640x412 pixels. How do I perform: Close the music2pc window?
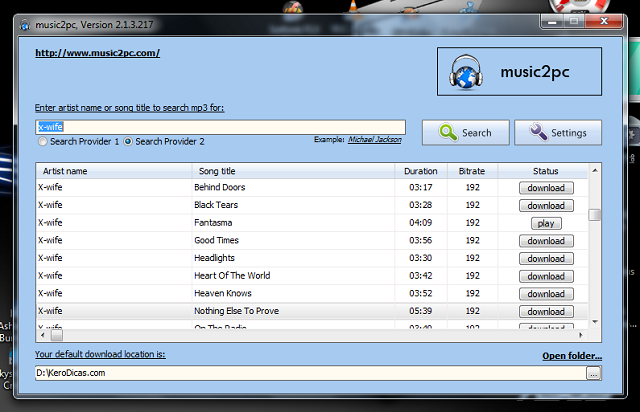click(x=604, y=21)
